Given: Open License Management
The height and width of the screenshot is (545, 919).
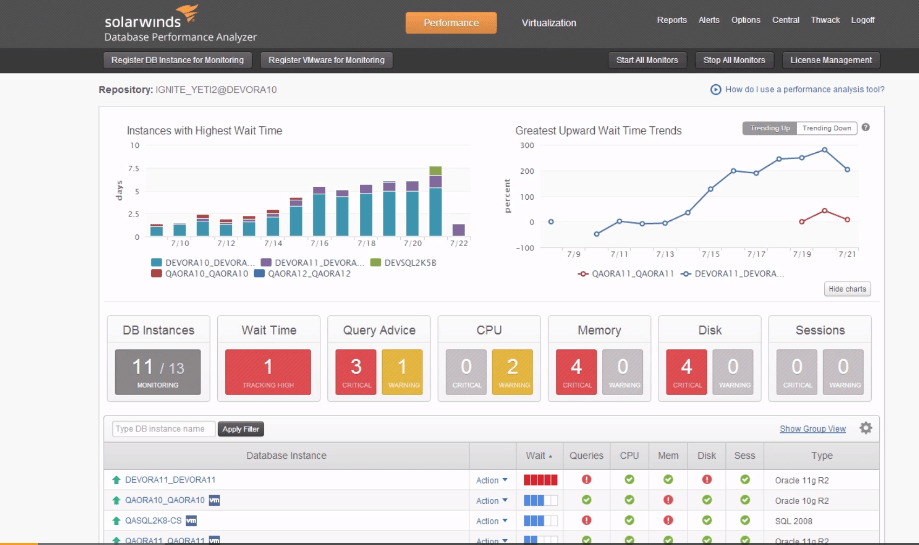Looking at the screenshot, I should pyautogui.click(x=831, y=60).
